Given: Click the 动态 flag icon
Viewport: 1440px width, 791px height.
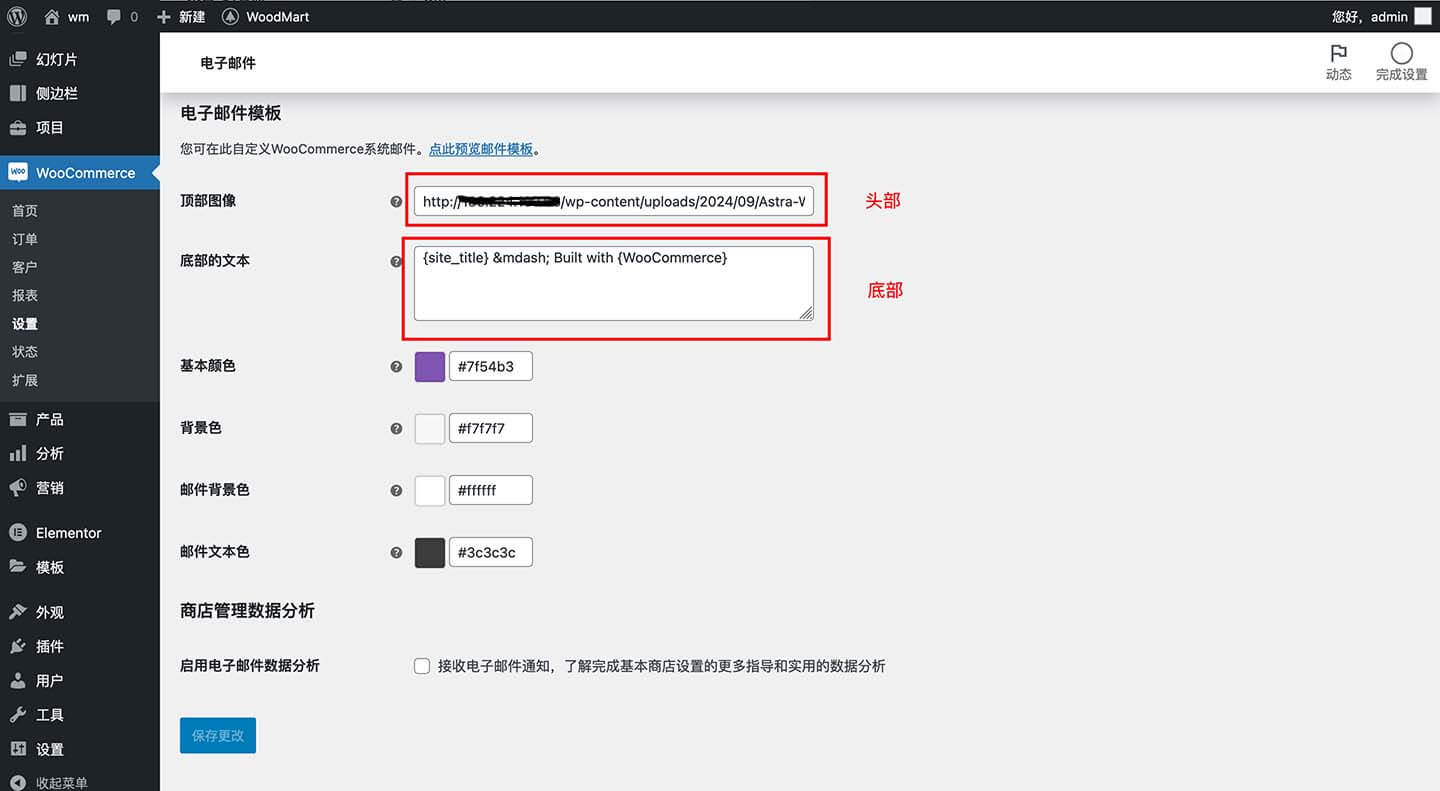Looking at the screenshot, I should (x=1338, y=53).
